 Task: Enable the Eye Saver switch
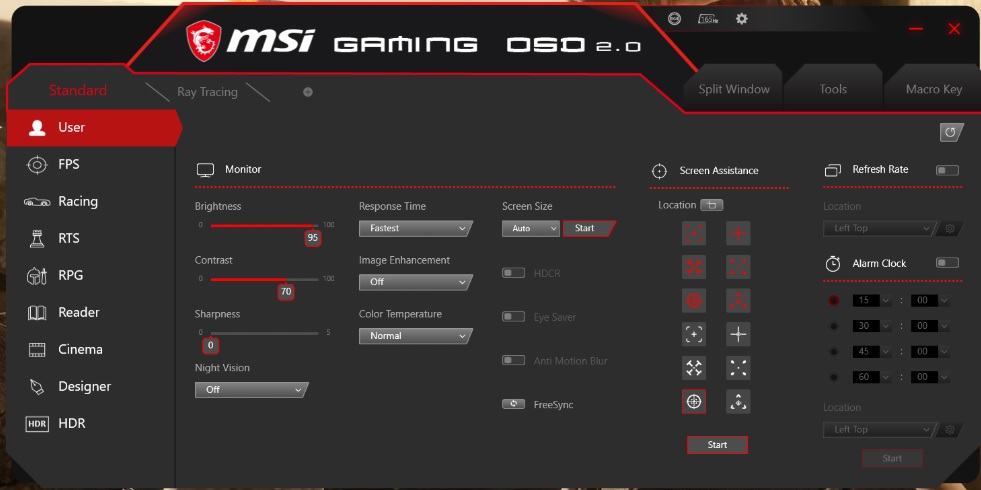pos(513,317)
